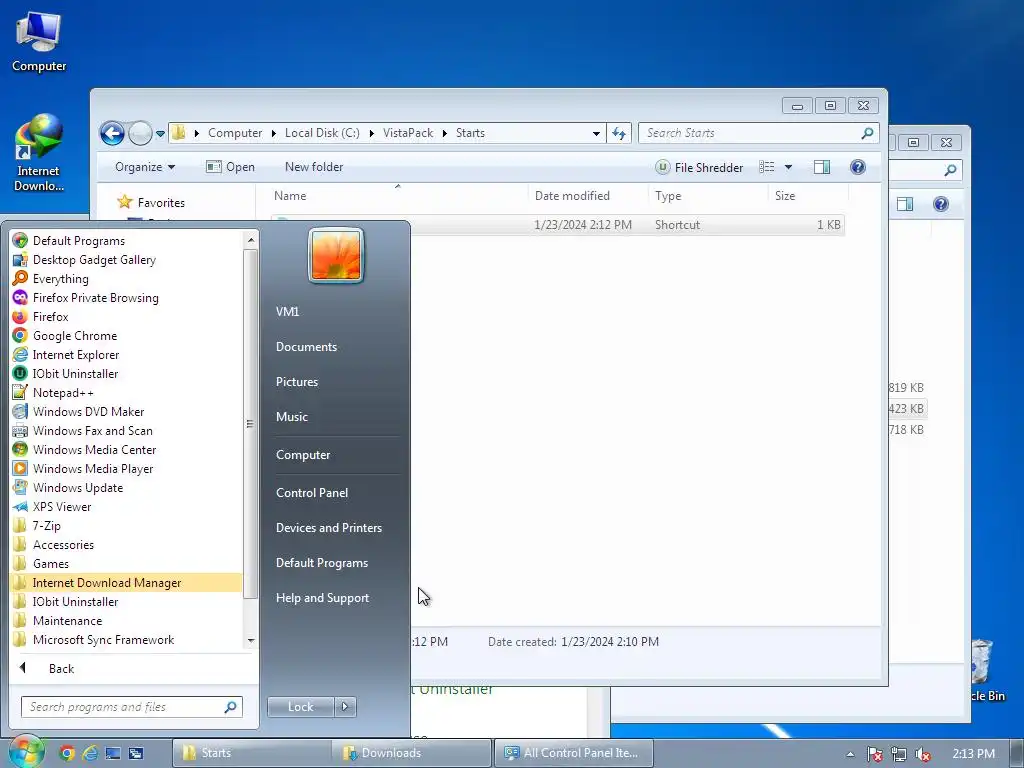This screenshot has width=1024, height=768.
Task: Click the programs list scroll-down arrow
Action: (251, 641)
